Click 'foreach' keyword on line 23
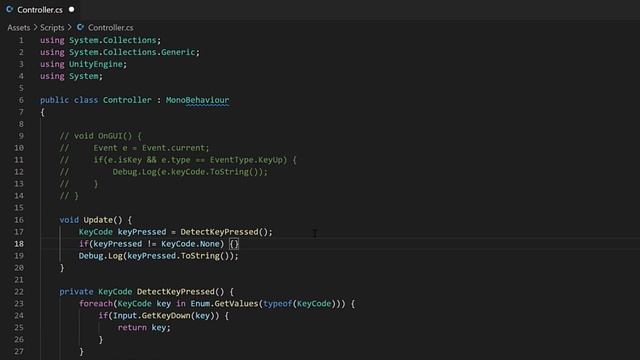640x360 pixels. point(96,304)
